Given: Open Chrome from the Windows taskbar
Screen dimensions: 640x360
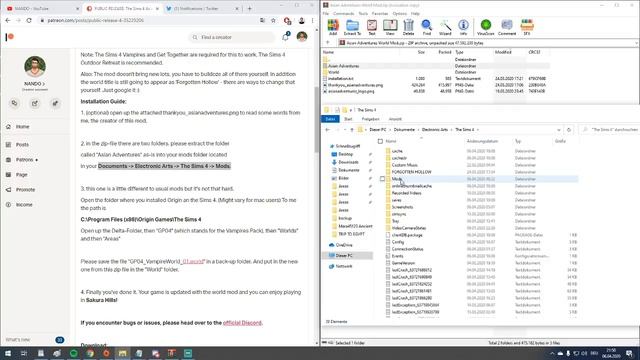Looking at the screenshot, I should click(x=90, y=353).
